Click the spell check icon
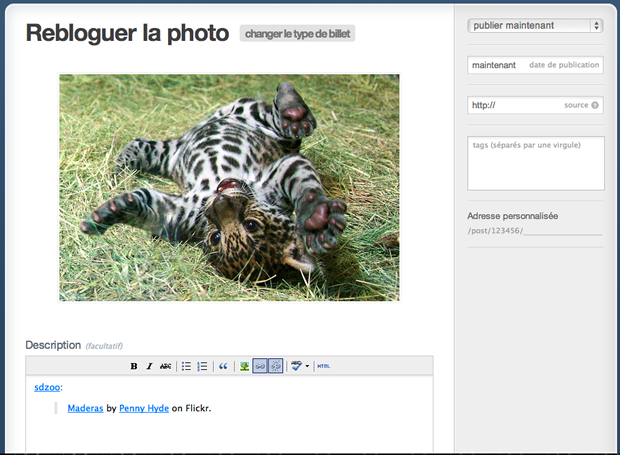This screenshot has height=455, width=620. (295, 366)
